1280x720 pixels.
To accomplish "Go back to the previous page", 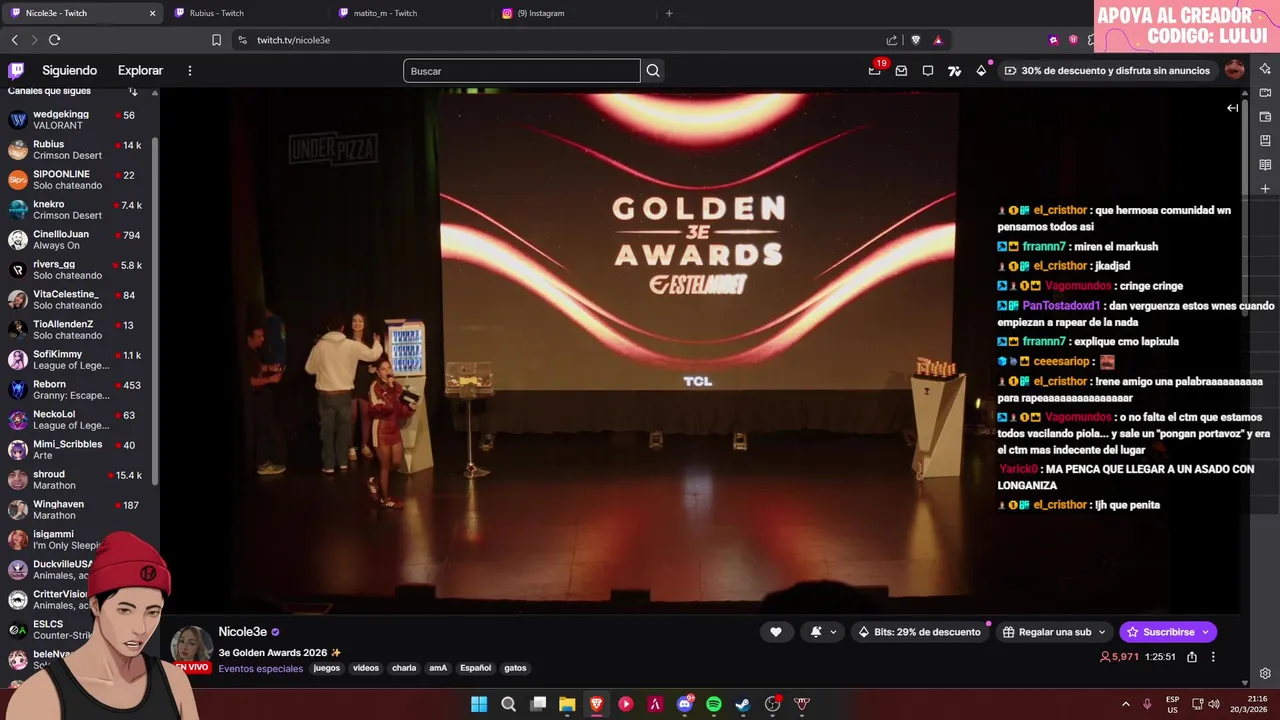I will point(14,40).
